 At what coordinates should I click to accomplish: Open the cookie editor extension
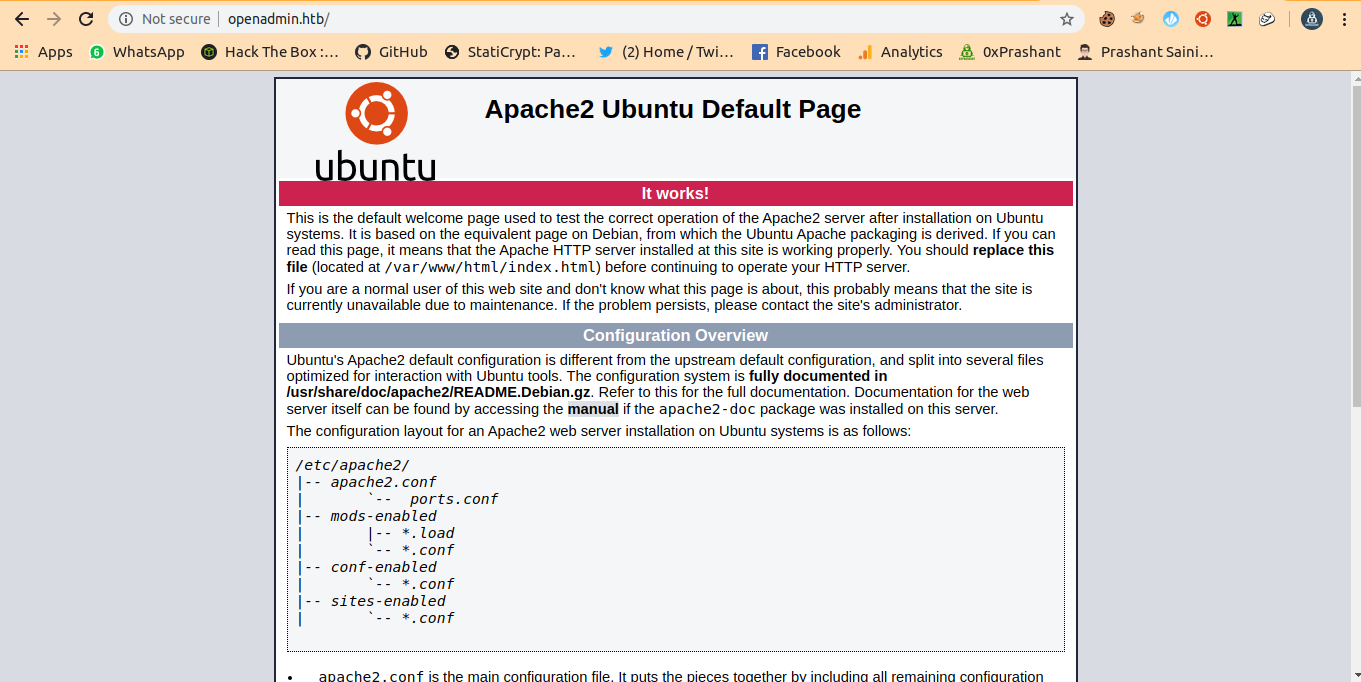[x=1107, y=19]
